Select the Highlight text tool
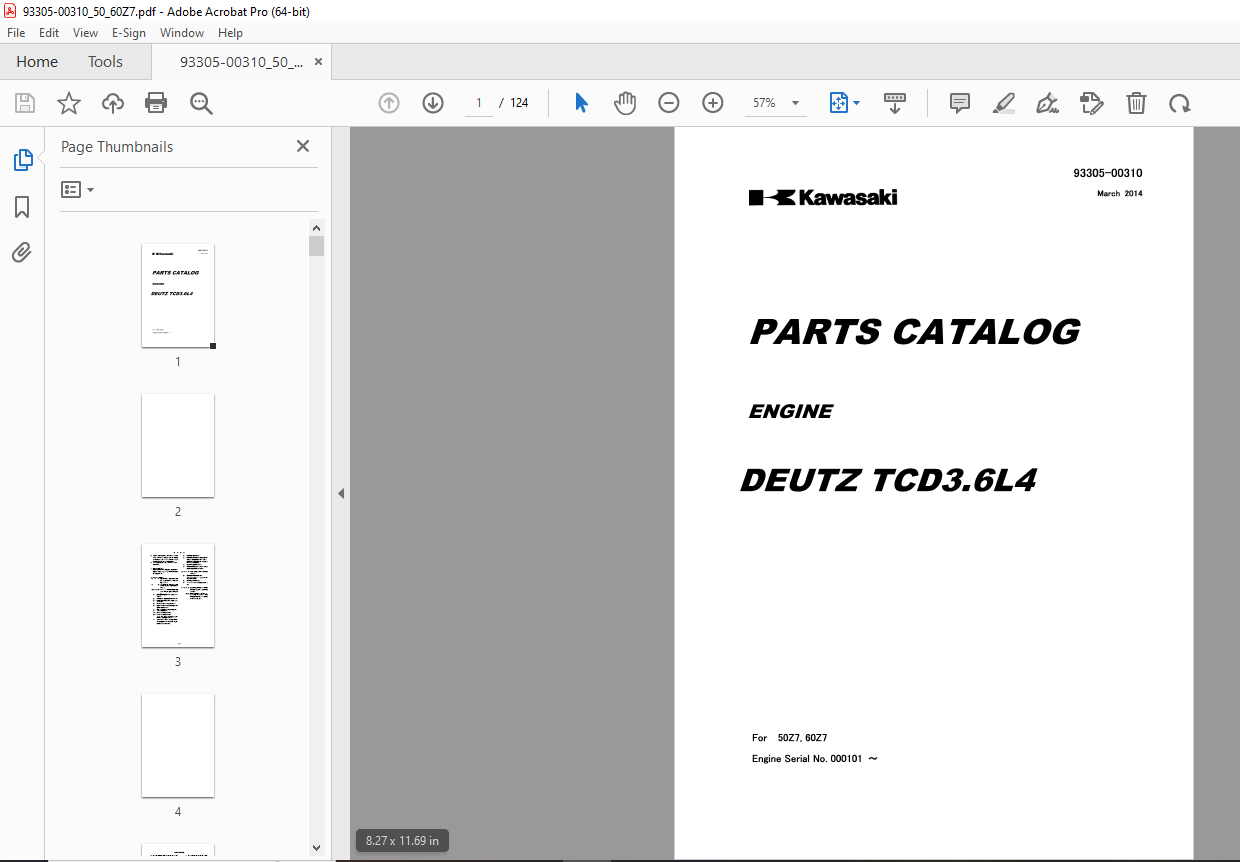The width and height of the screenshot is (1240, 862). coord(1004,103)
